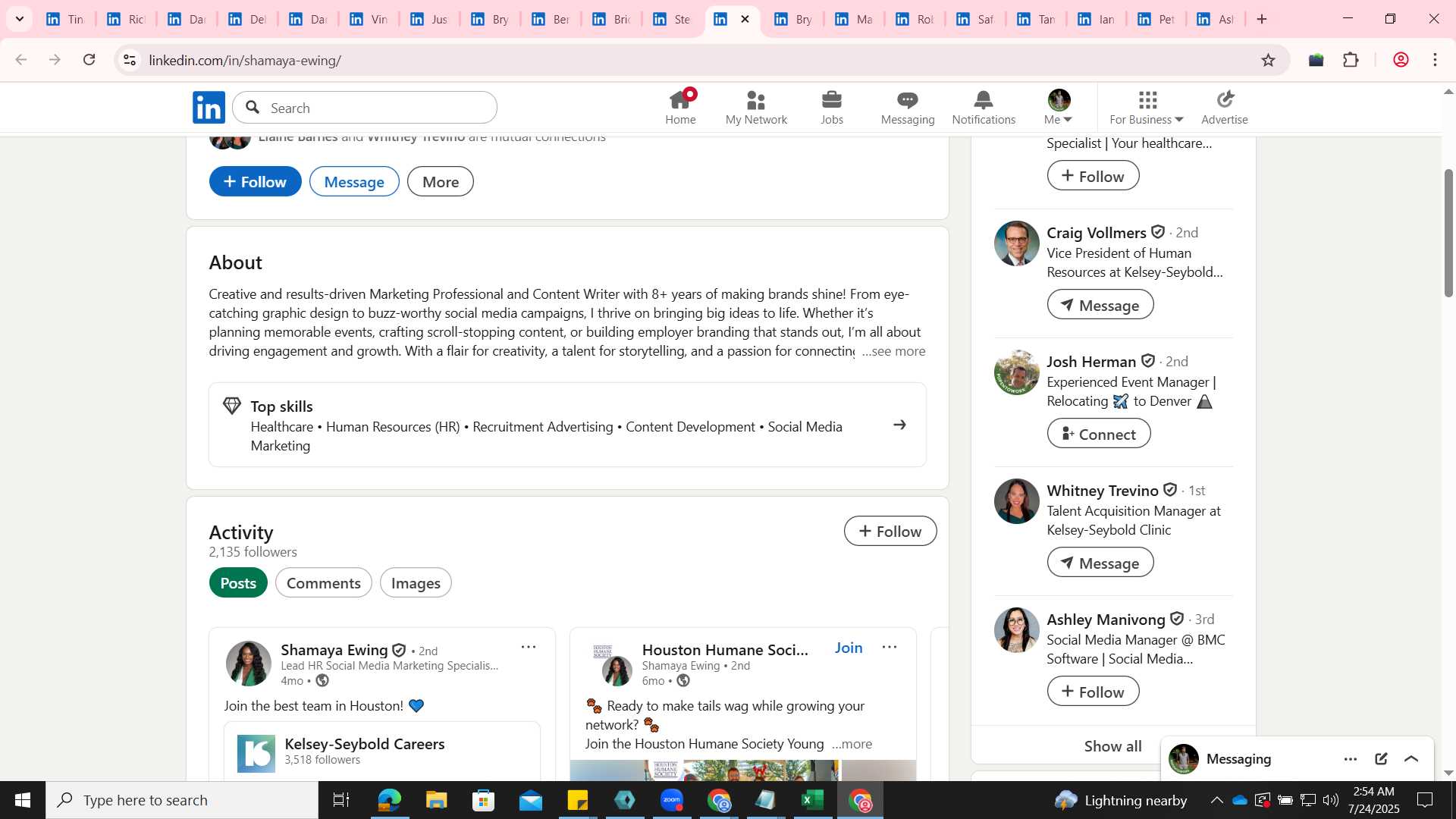Open Microsoft Edge from taskbar
The image size is (1456, 819).
coord(389,800)
